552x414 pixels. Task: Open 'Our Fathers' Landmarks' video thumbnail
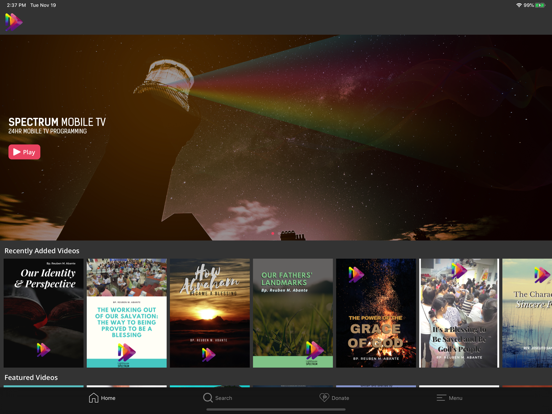tap(293, 313)
